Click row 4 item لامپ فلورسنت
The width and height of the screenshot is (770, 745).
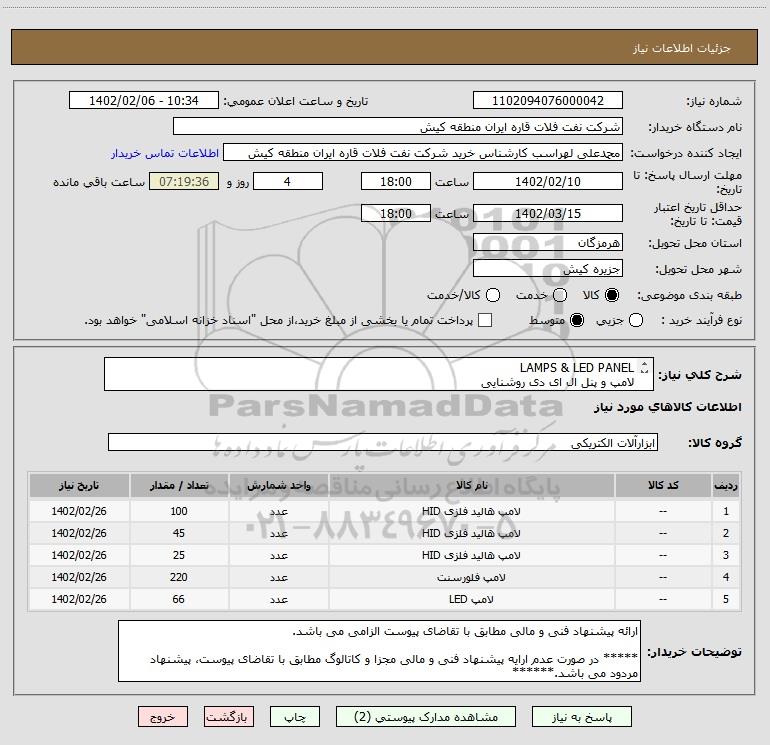point(471,578)
